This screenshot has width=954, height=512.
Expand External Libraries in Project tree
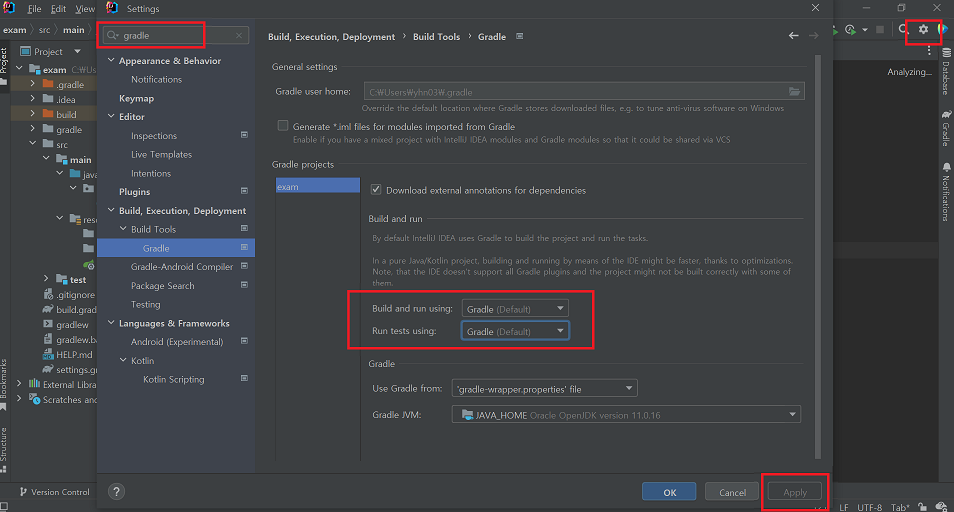(x=19, y=384)
